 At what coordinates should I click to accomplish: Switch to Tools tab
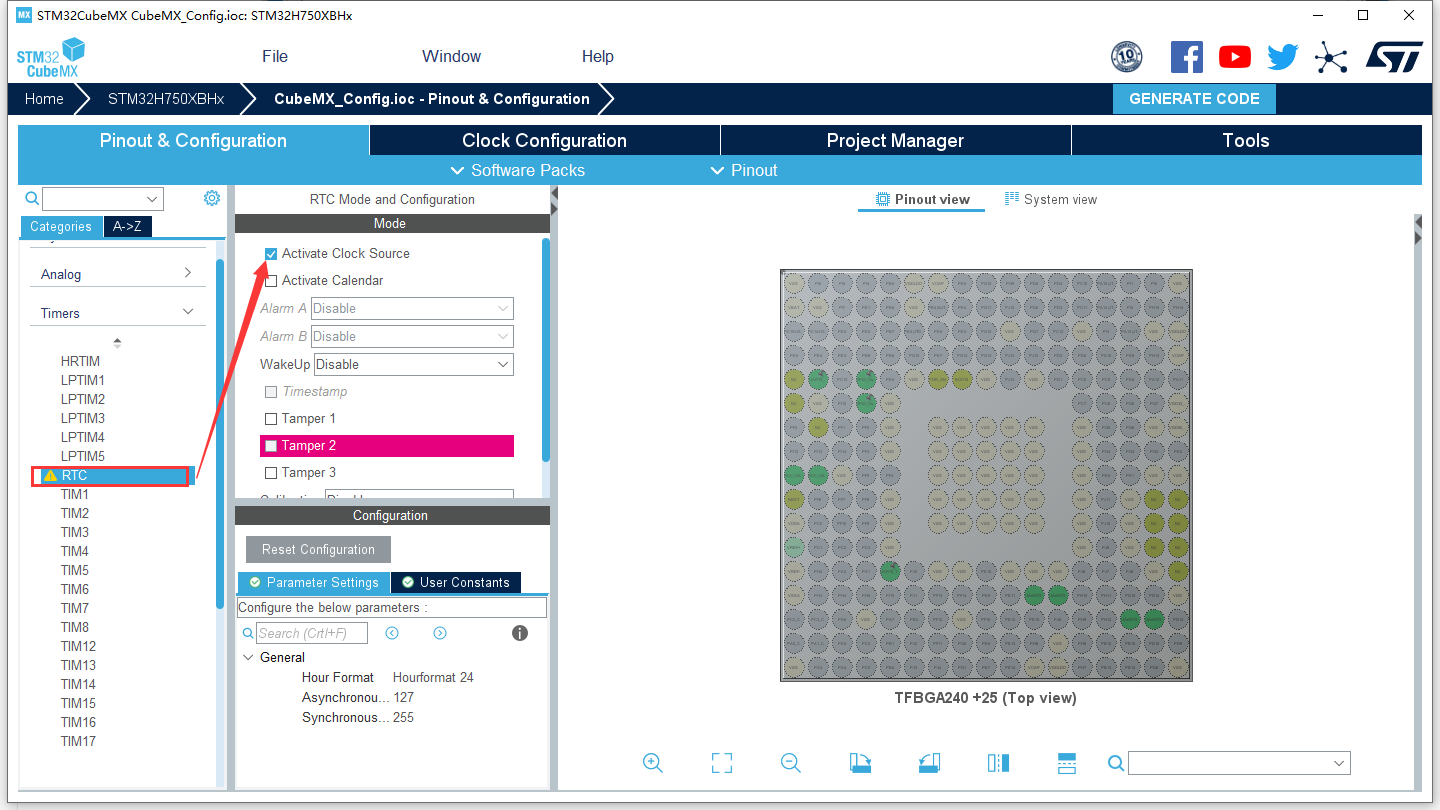coord(1246,140)
